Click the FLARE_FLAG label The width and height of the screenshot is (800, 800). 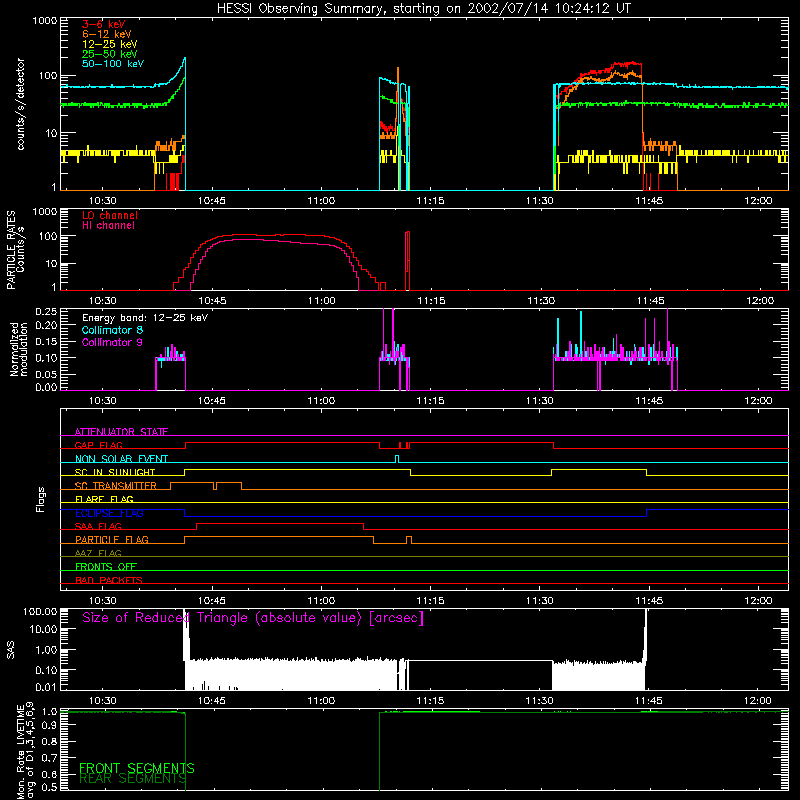[x=104, y=499]
